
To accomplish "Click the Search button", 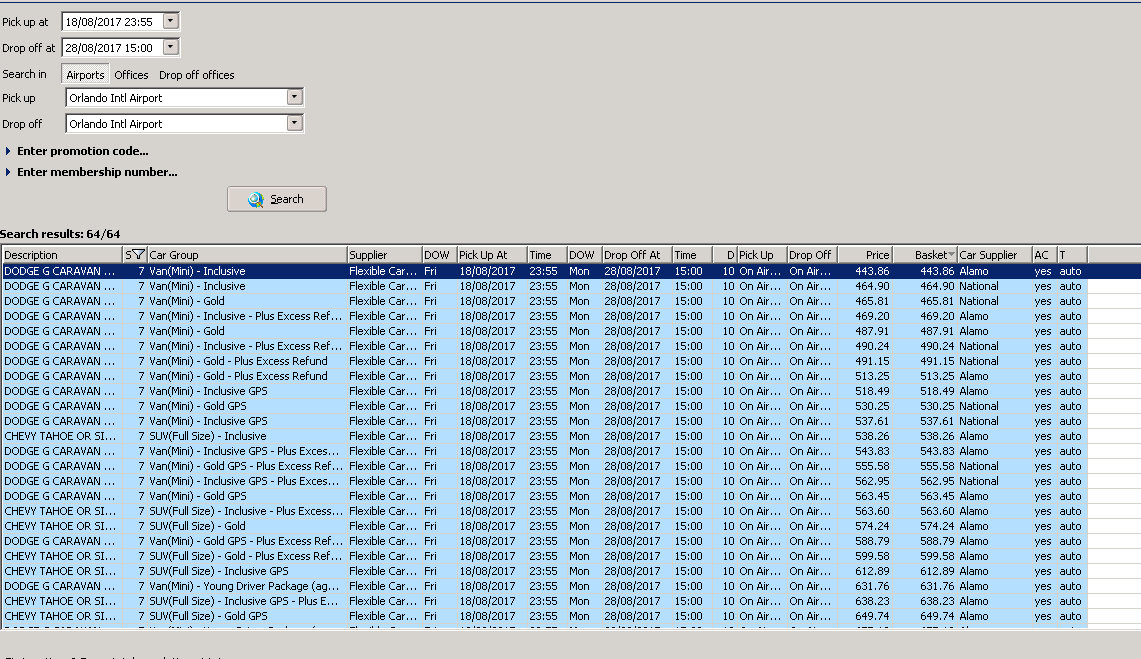I will [x=277, y=199].
